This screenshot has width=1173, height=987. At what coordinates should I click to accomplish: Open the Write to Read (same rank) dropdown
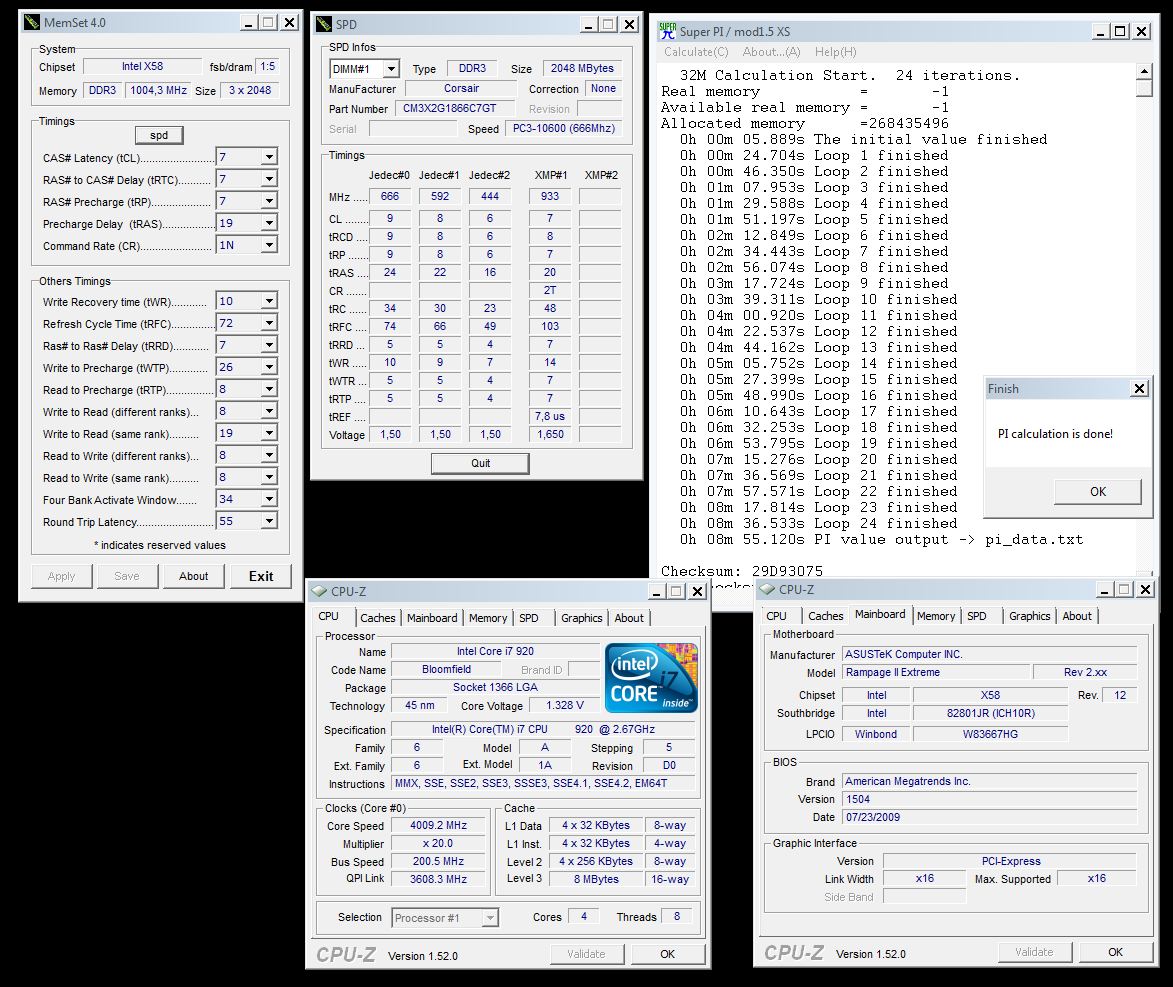point(269,433)
